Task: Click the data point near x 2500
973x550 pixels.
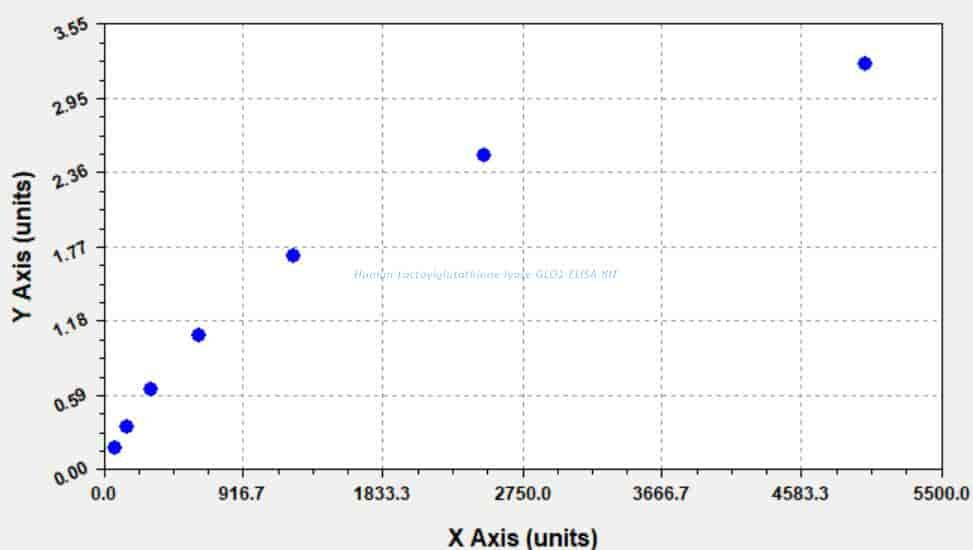Action: click(483, 155)
